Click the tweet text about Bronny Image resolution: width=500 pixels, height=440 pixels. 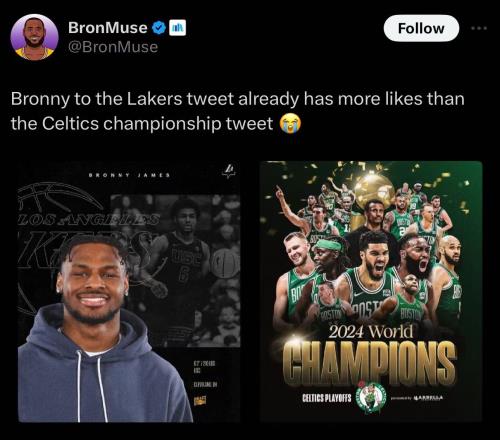(238, 111)
